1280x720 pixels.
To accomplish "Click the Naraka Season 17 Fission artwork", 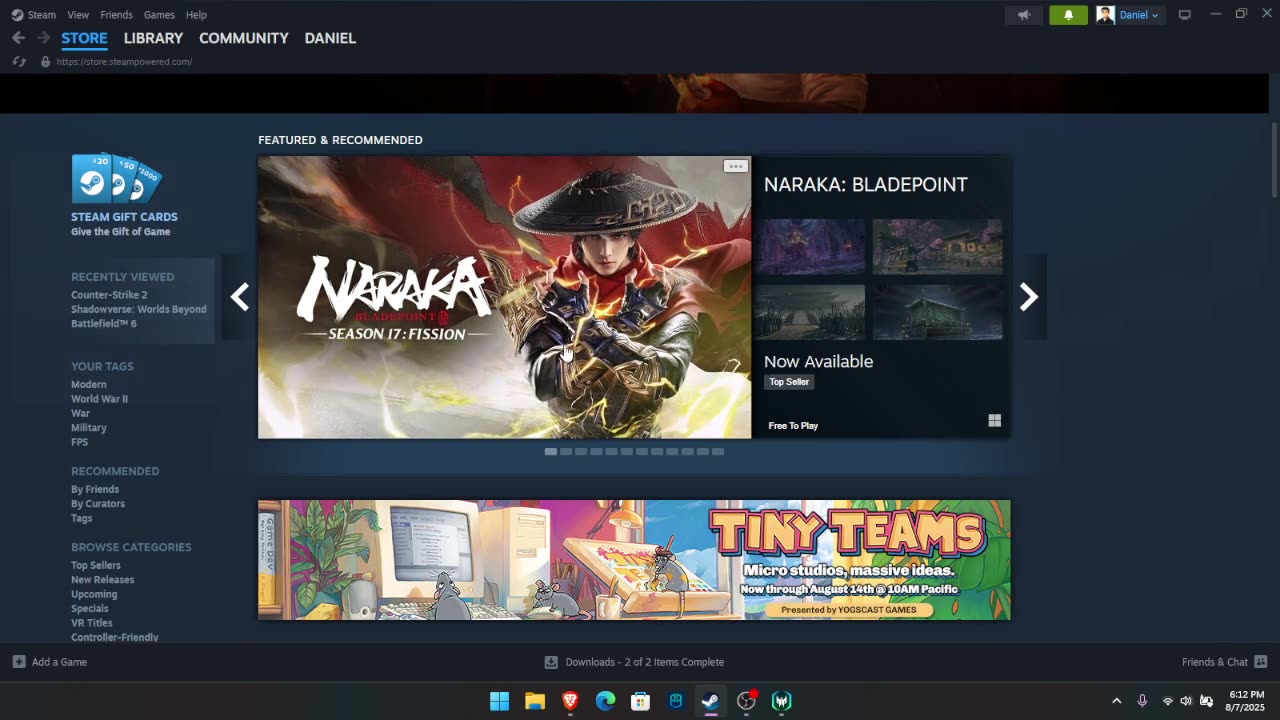I will [504, 297].
